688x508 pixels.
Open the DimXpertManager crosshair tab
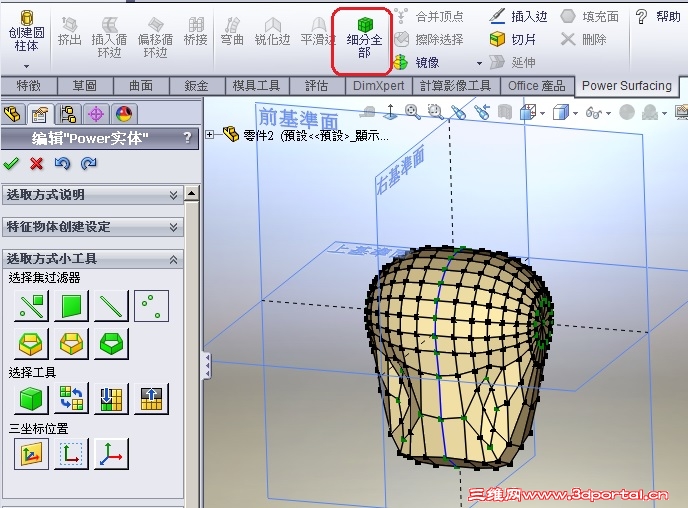tap(95, 115)
